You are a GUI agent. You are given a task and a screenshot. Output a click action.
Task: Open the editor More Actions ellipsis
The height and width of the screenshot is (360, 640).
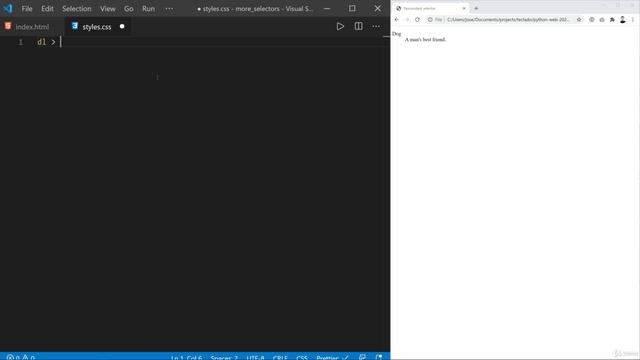[376, 27]
